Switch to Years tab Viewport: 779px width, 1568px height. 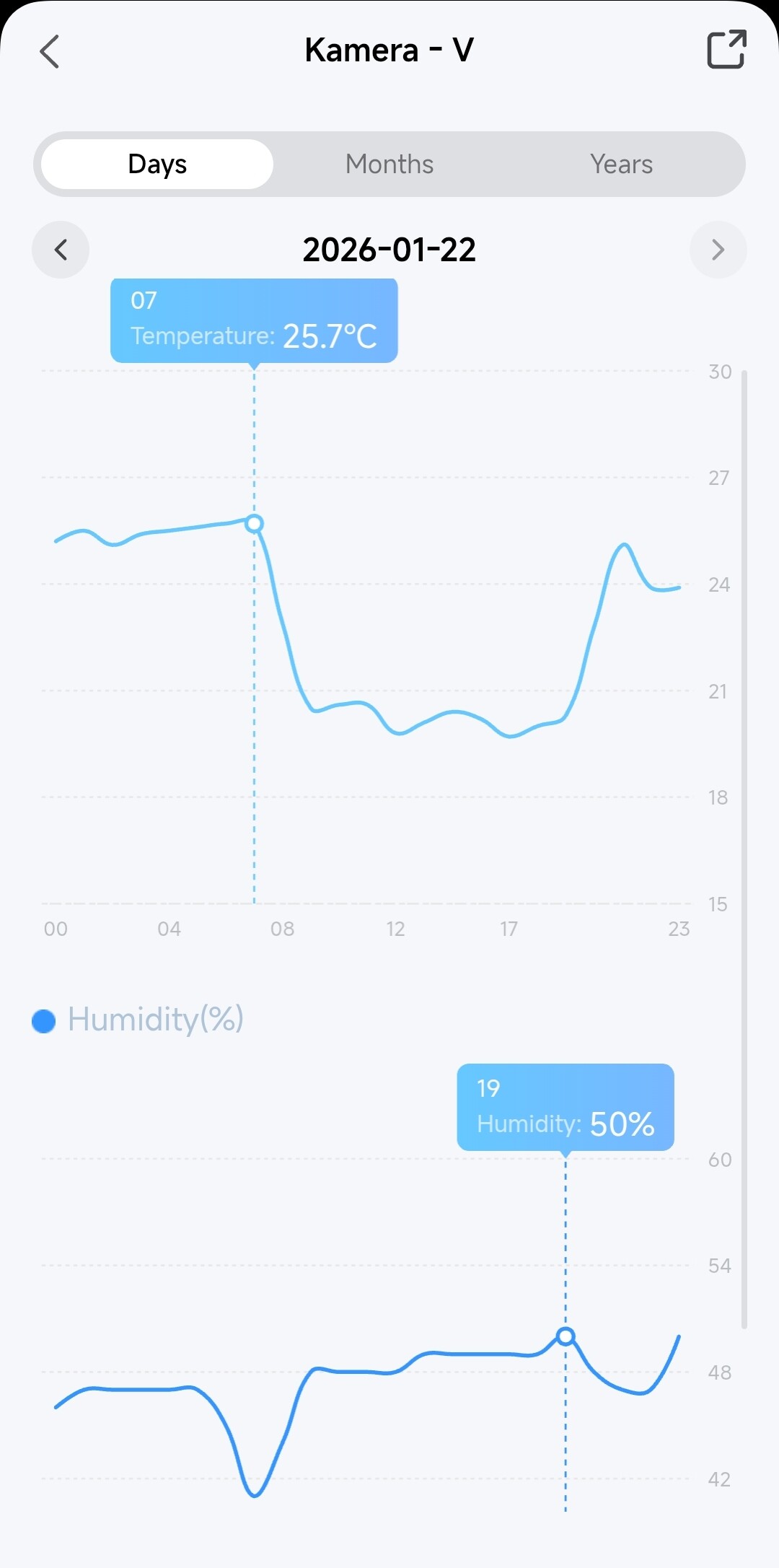coord(621,164)
